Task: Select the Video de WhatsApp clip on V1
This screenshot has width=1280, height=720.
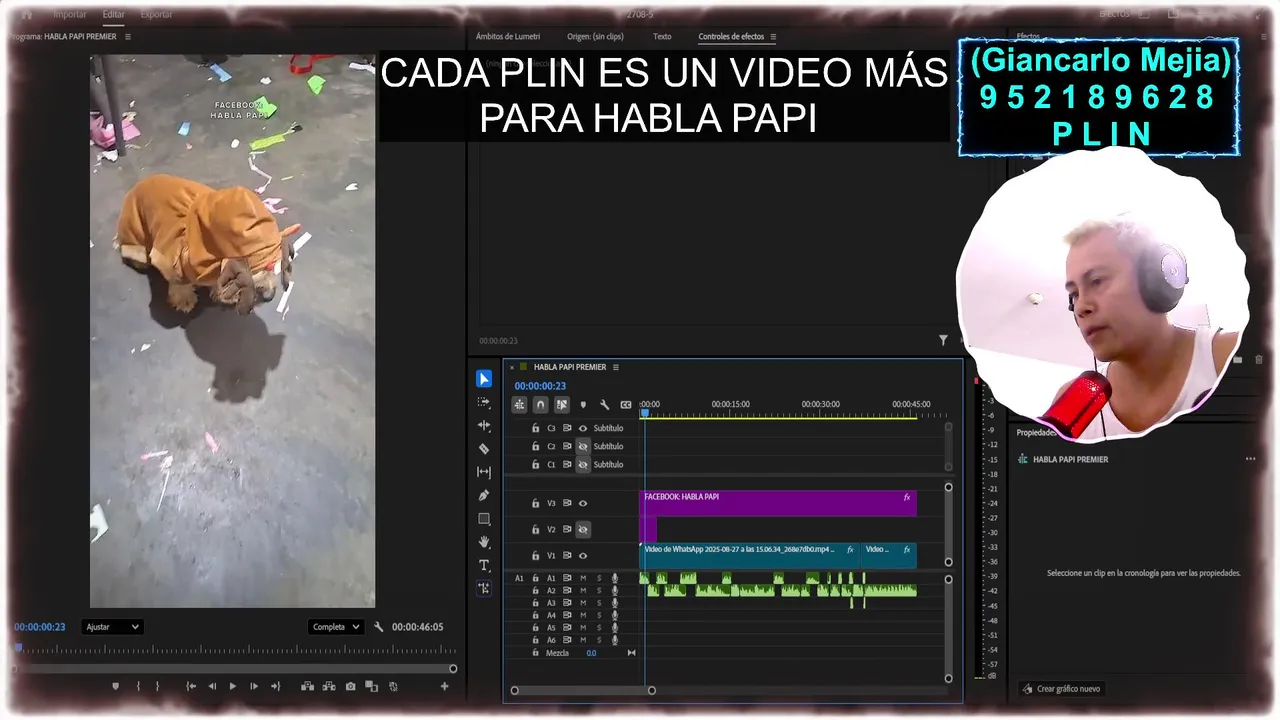Action: [749, 555]
